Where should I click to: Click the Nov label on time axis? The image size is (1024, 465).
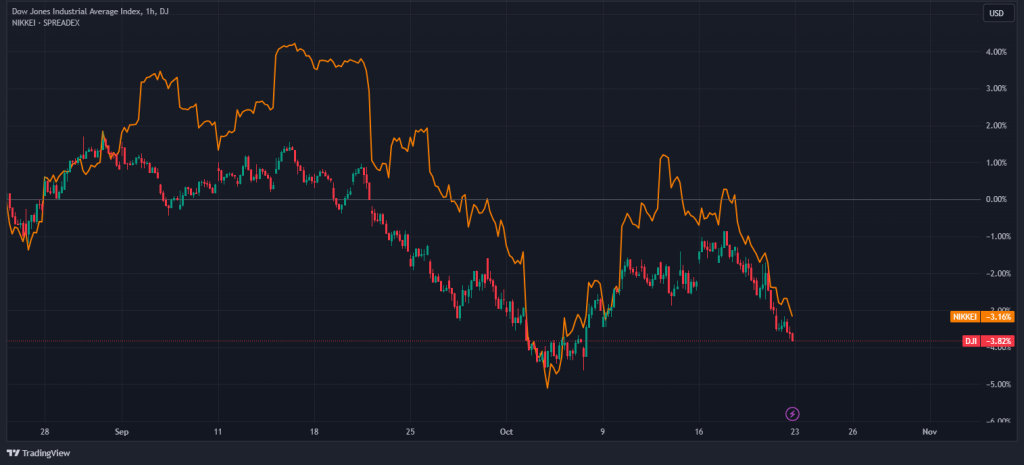930,432
